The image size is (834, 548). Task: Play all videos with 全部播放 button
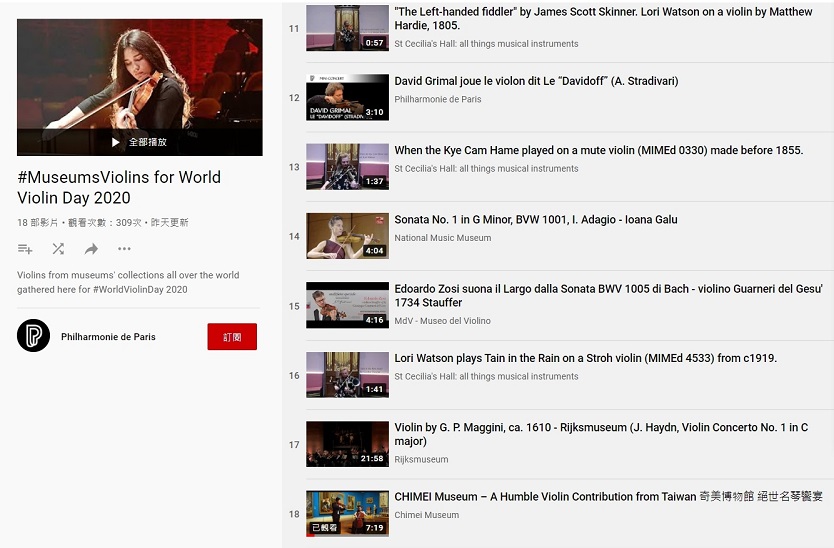(139, 142)
